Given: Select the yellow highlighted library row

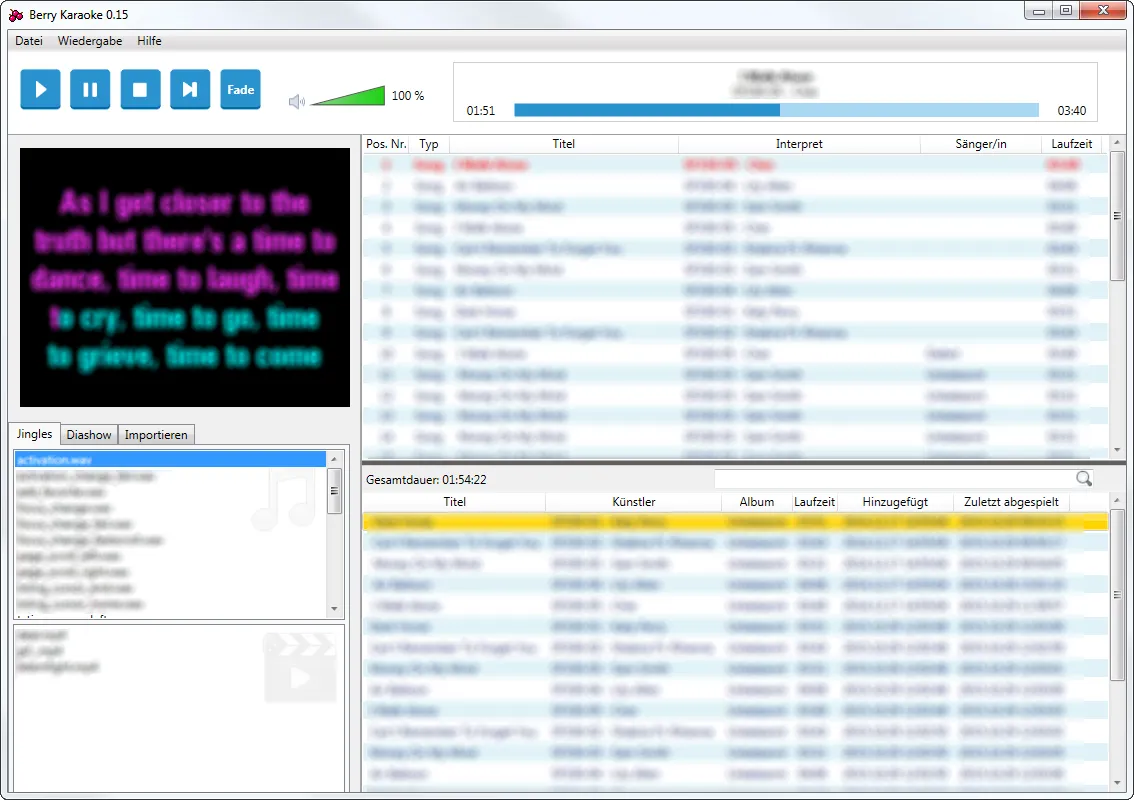Looking at the screenshot, I should tap(735, 522).
